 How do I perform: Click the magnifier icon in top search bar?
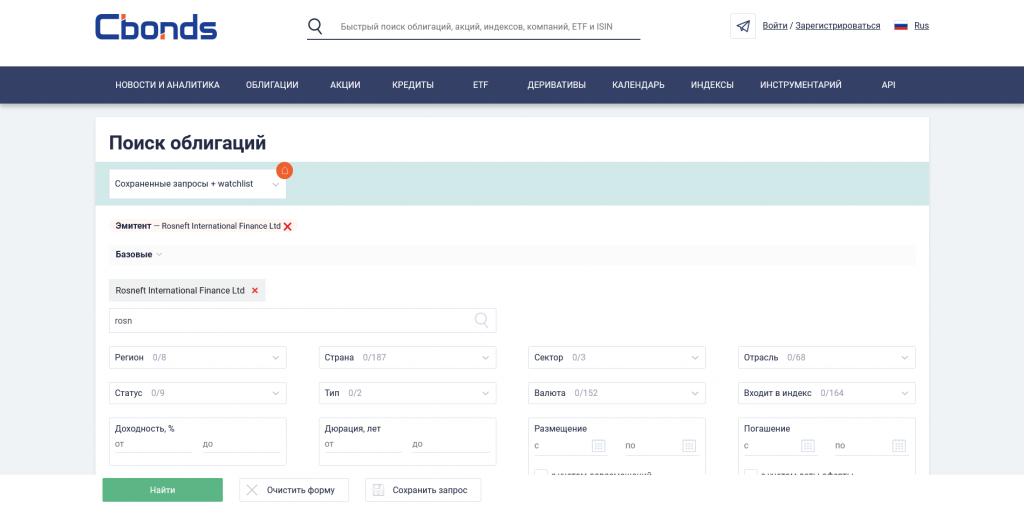[x=315, y=26]
